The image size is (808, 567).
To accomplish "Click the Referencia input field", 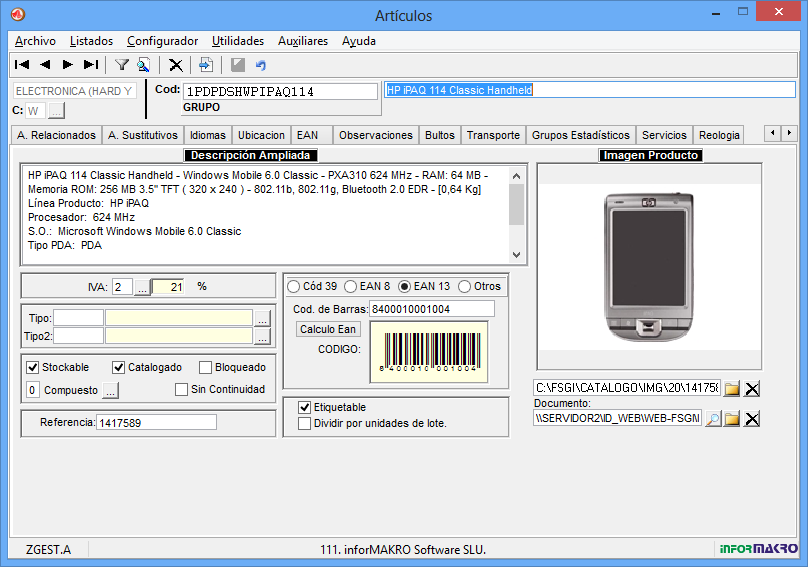I will coord(156,423).
